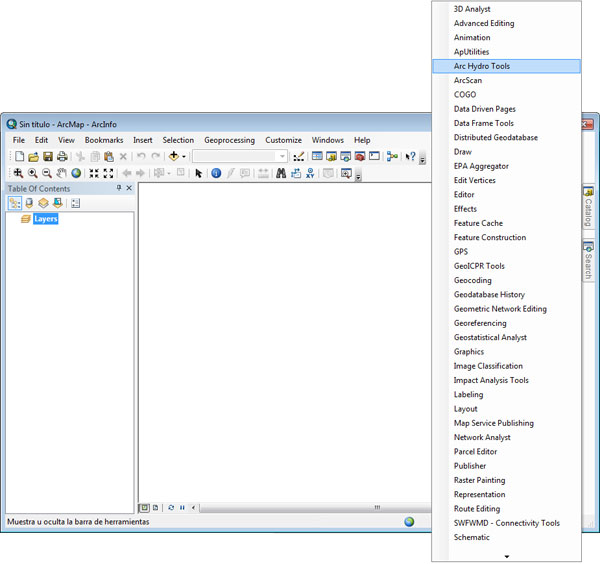Toggle List By Source in contents

tap(29, 203)
